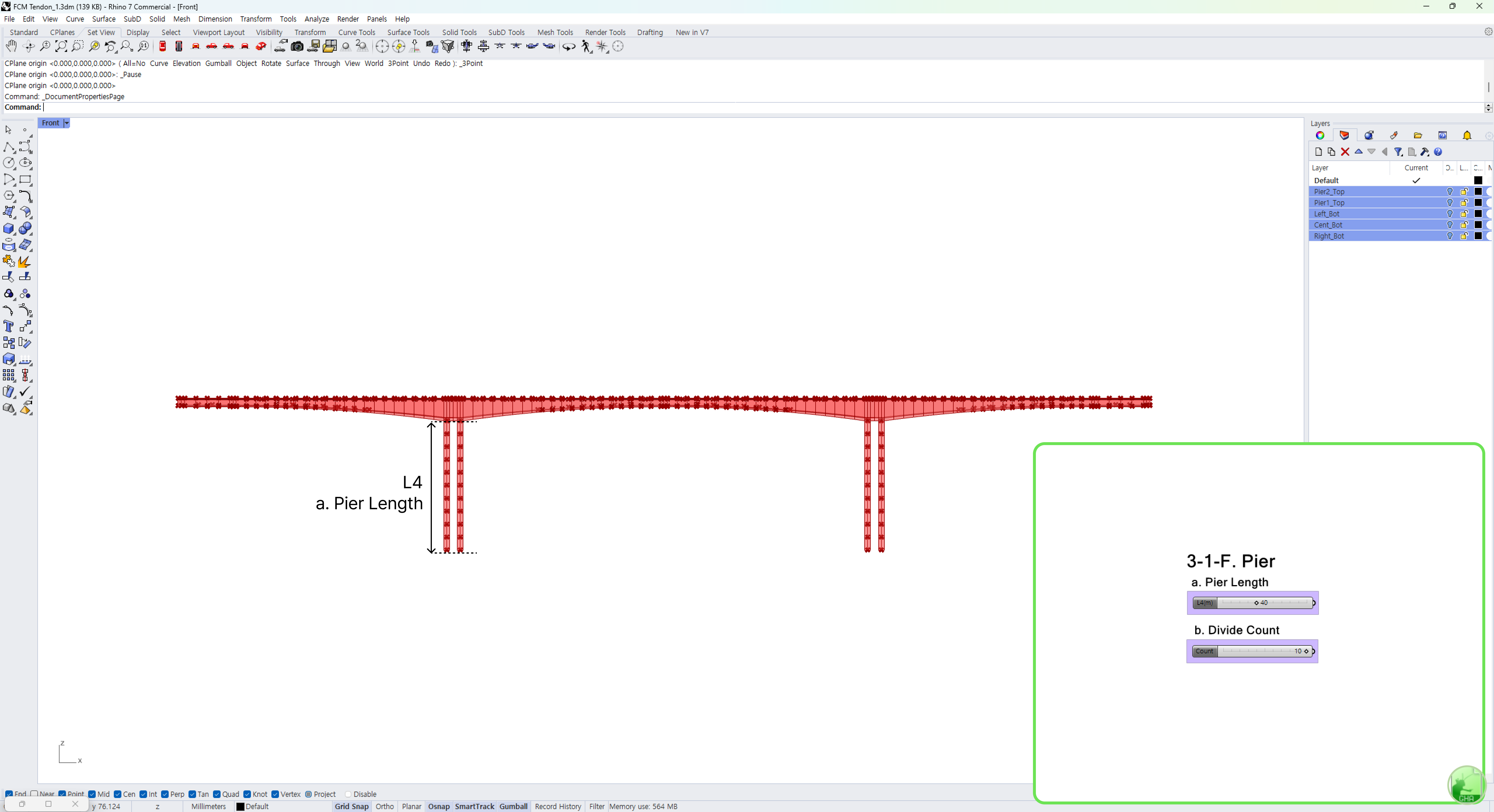Click the color swatch of Cent_Bot layer

1478,225
